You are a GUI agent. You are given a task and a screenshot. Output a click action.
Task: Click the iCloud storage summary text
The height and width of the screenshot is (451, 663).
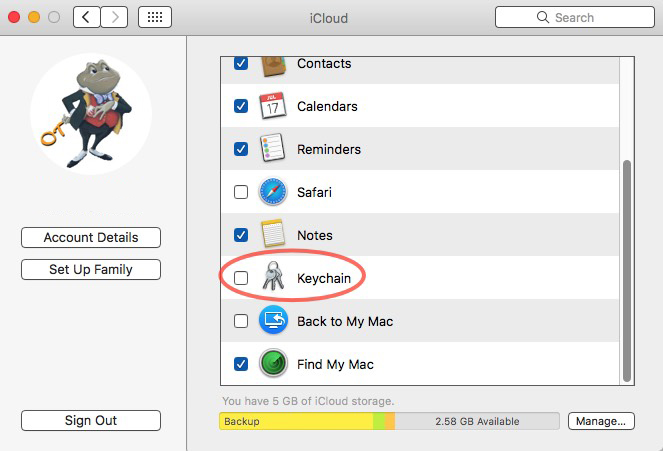tap(308, 401)
